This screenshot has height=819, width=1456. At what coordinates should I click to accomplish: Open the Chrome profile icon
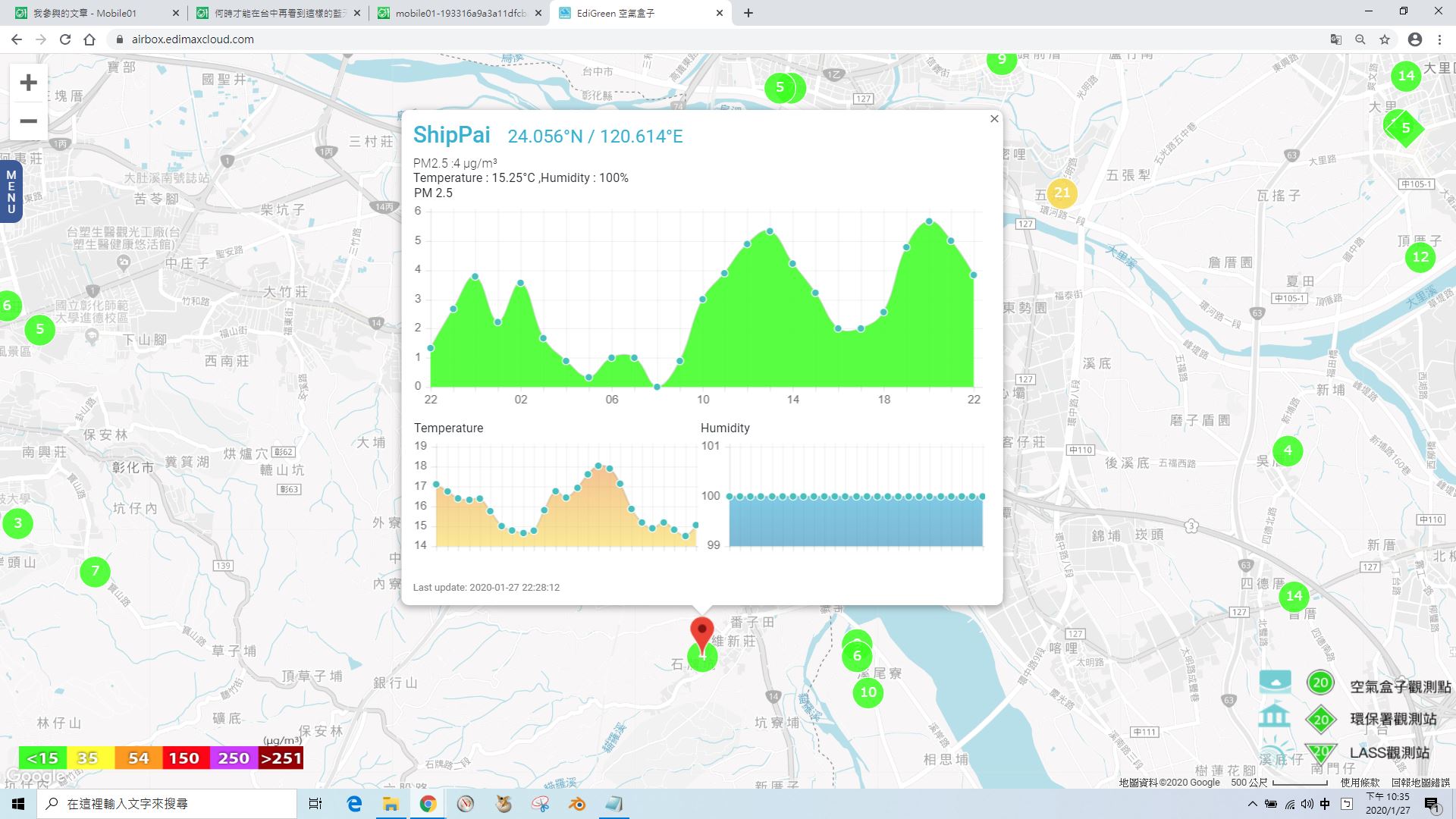[x=1415, y=39]
